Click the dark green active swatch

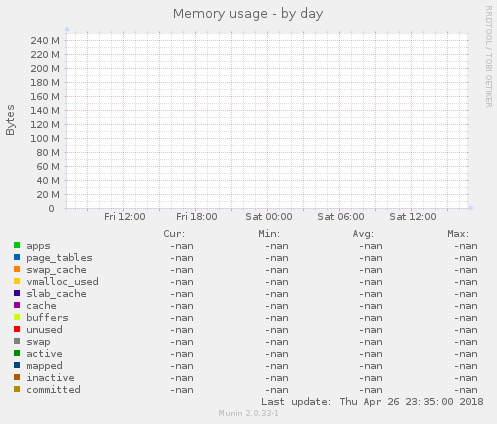[x=17, y=353]
